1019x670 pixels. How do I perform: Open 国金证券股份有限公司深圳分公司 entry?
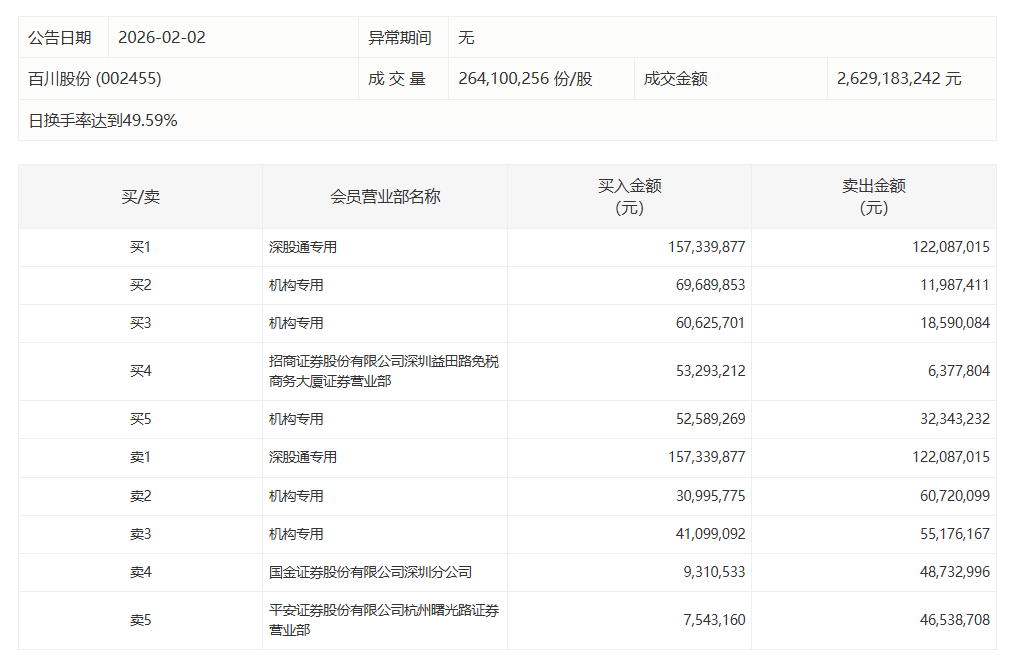[x=370, y=572]
